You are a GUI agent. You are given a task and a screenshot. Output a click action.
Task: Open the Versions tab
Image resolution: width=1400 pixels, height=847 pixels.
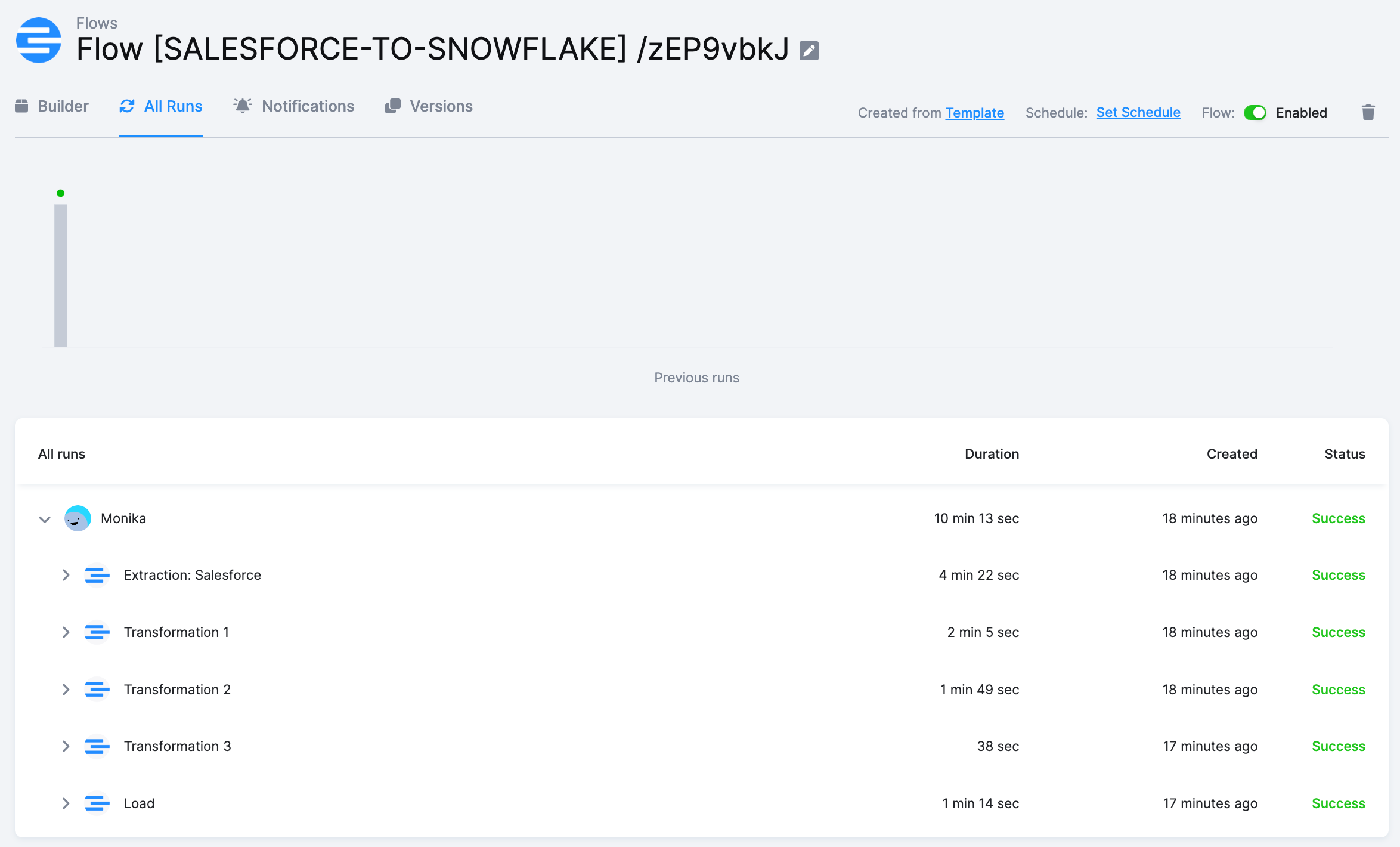[441, 106]
